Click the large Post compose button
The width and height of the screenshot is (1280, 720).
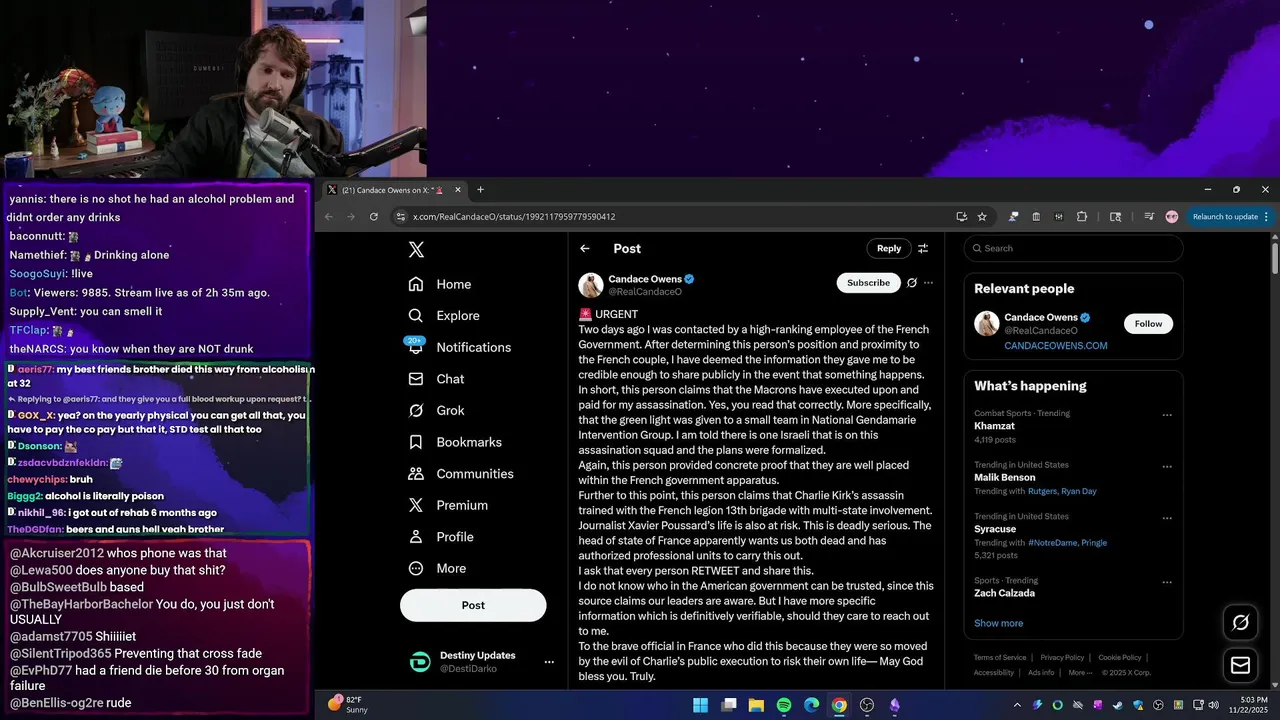click(473, 605)
